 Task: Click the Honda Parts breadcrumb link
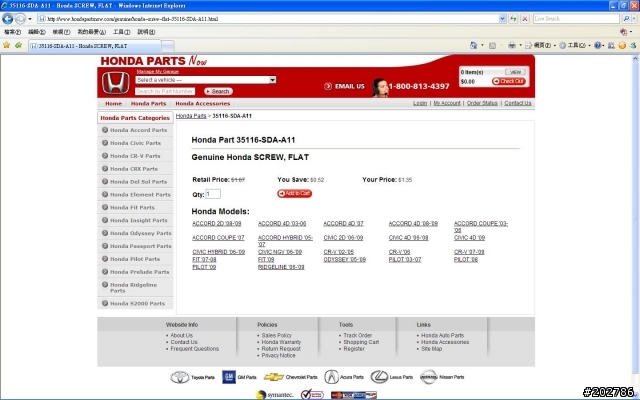(191, 116)
